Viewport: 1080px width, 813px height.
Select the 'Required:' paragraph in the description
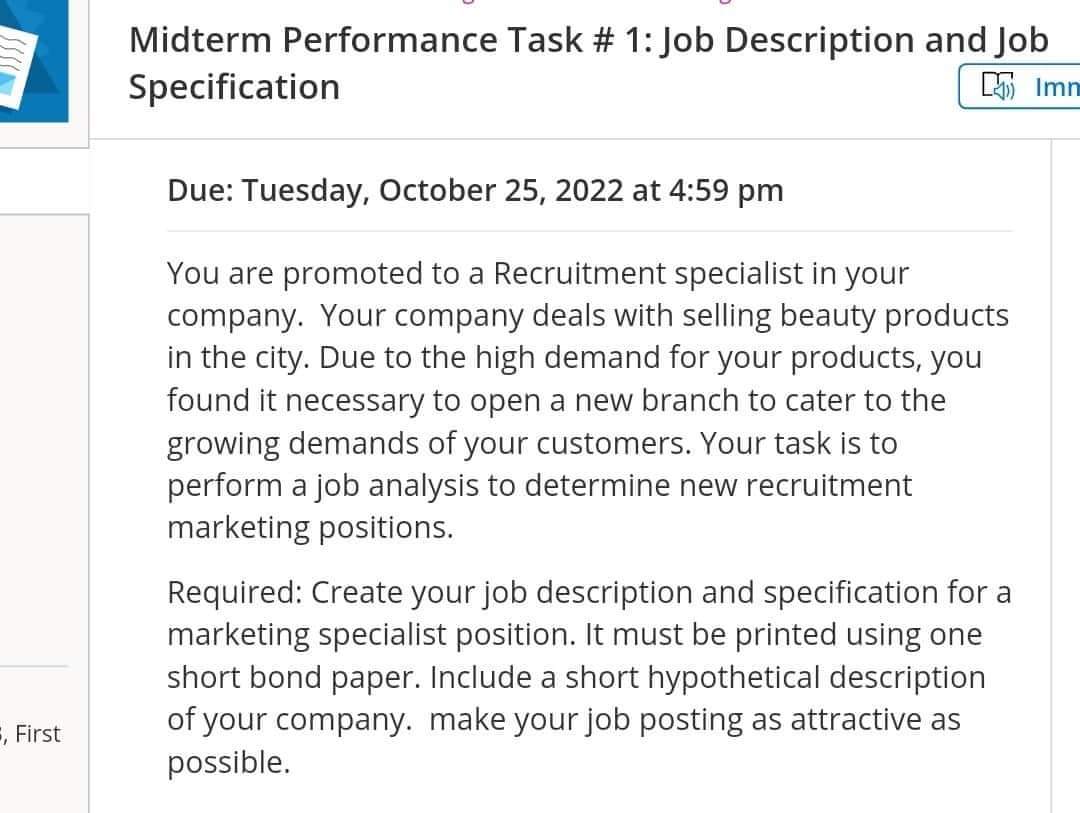click(x=588, y=677)
